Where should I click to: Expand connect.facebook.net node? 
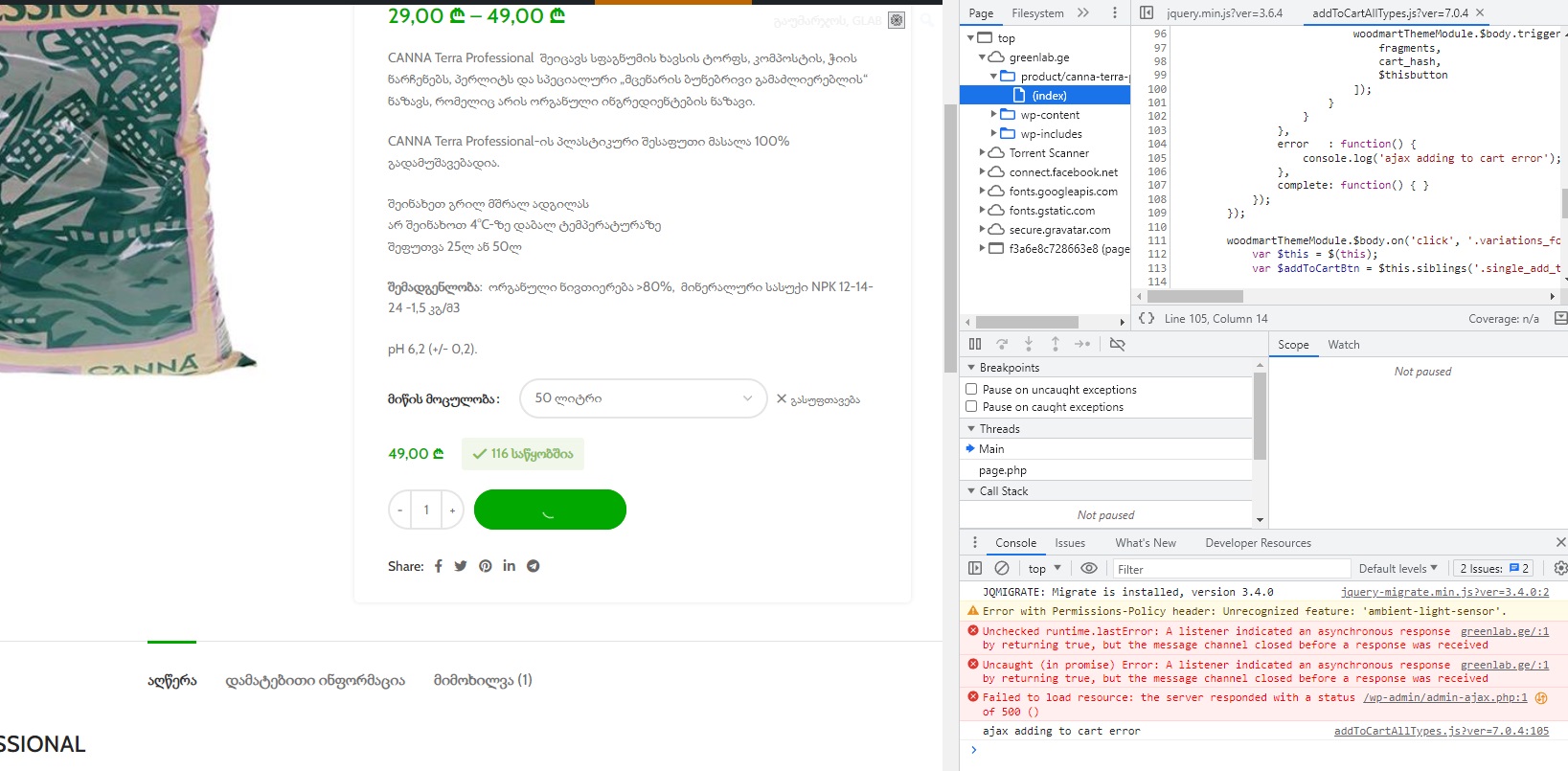(x=982, y=172)
